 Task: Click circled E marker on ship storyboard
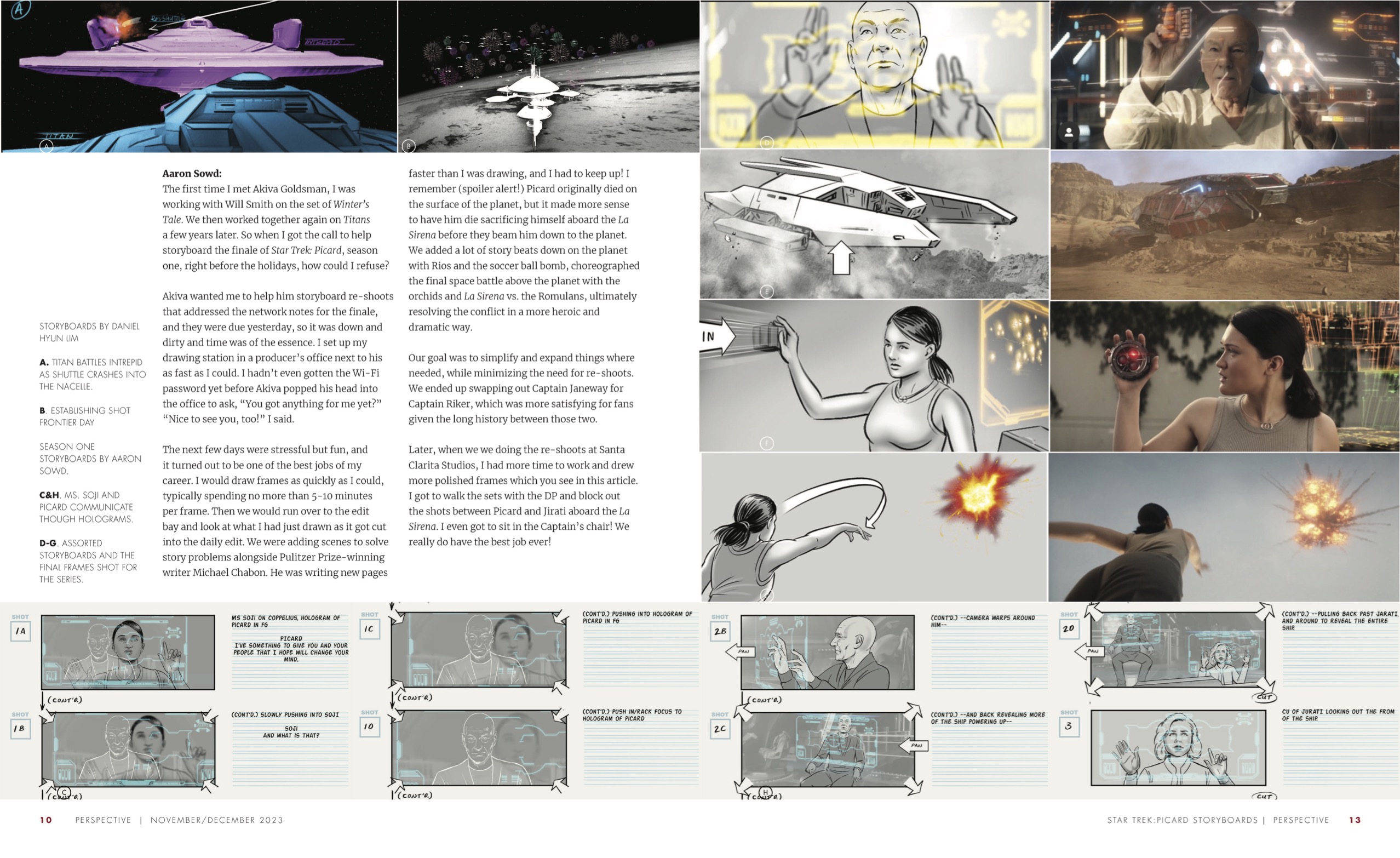(x=766, y=292)
